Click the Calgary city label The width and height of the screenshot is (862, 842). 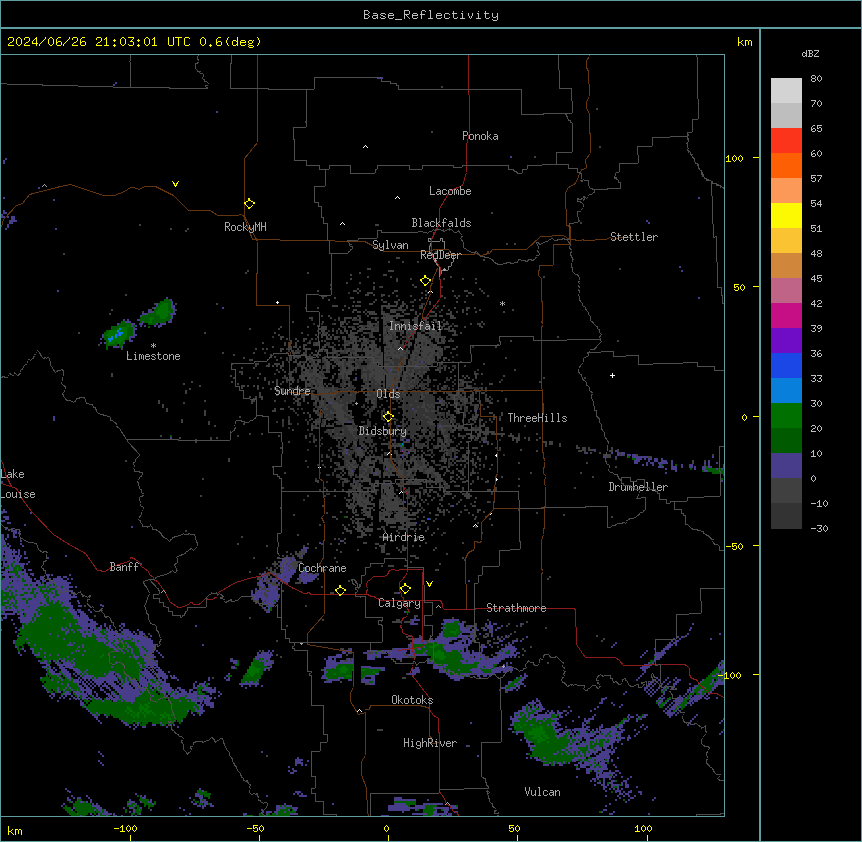(399, 603)
